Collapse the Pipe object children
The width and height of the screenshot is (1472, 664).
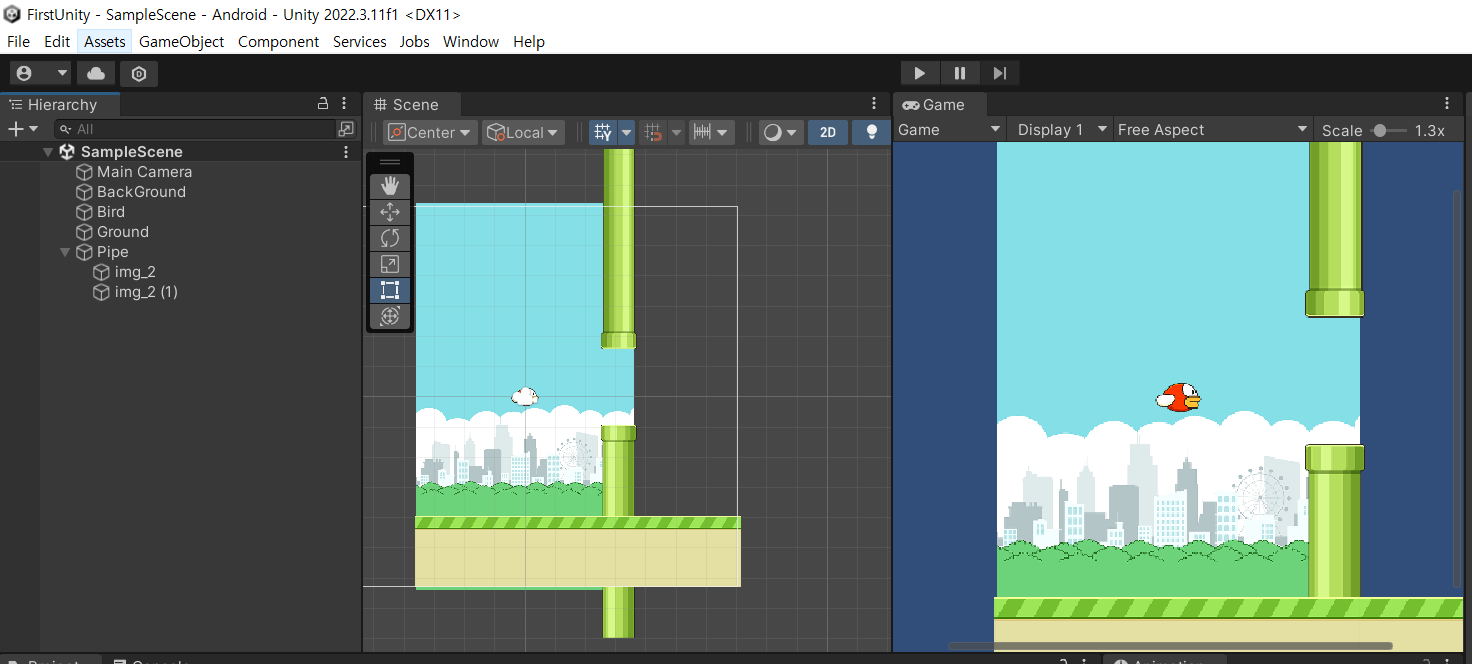click(x=66, y=252)
